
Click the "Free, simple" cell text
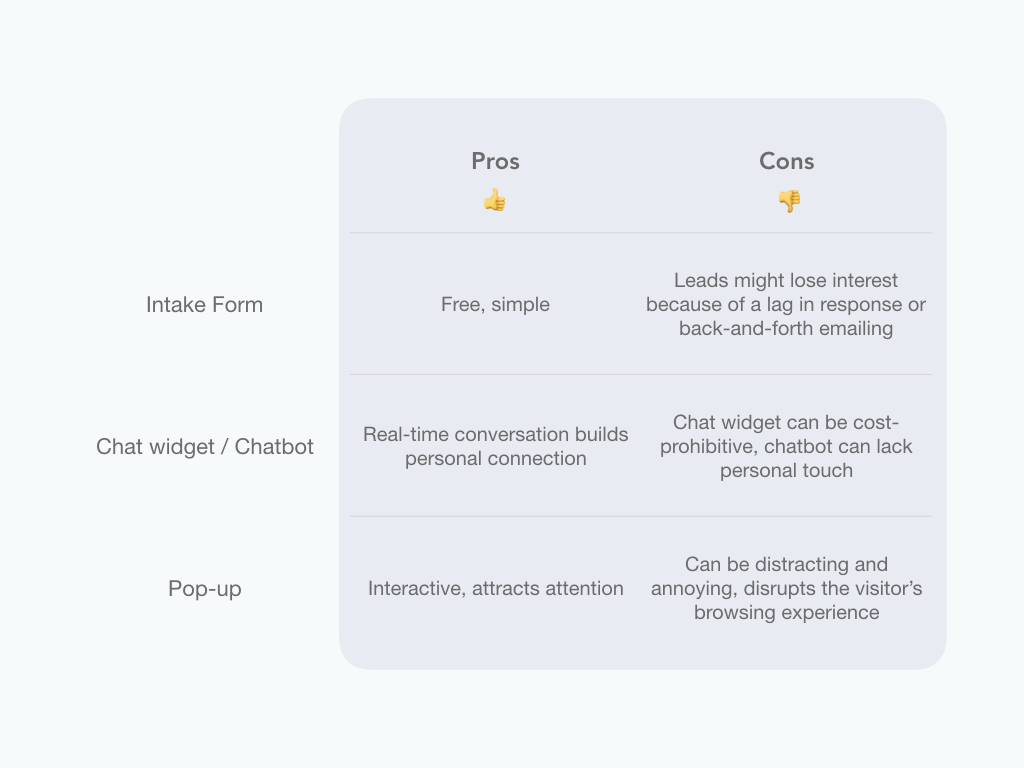coord(495,305)
